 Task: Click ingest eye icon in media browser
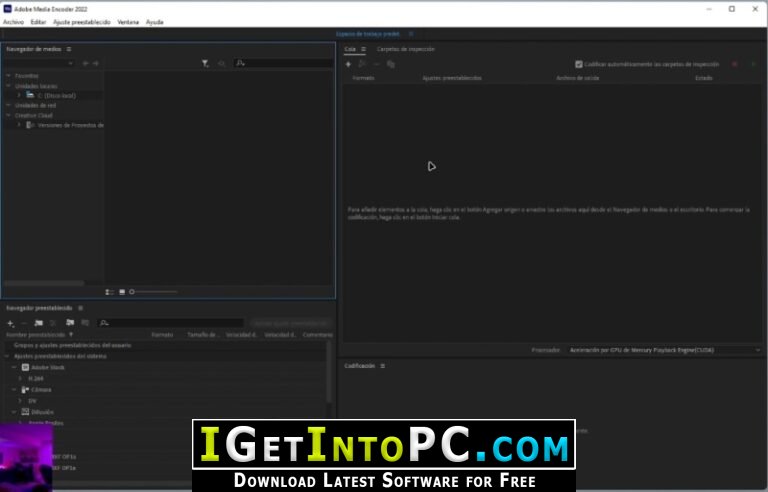click(221, 63)
